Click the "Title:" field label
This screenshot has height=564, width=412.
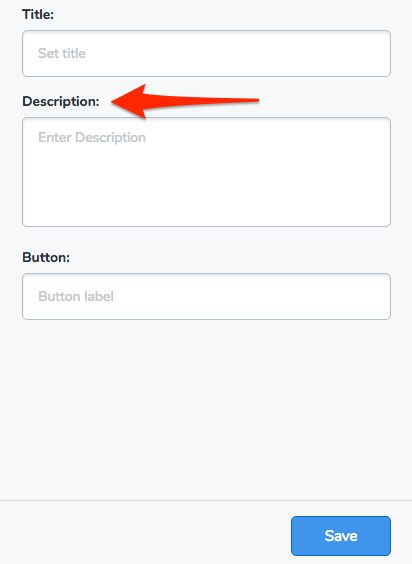click(x=38, y=14)
